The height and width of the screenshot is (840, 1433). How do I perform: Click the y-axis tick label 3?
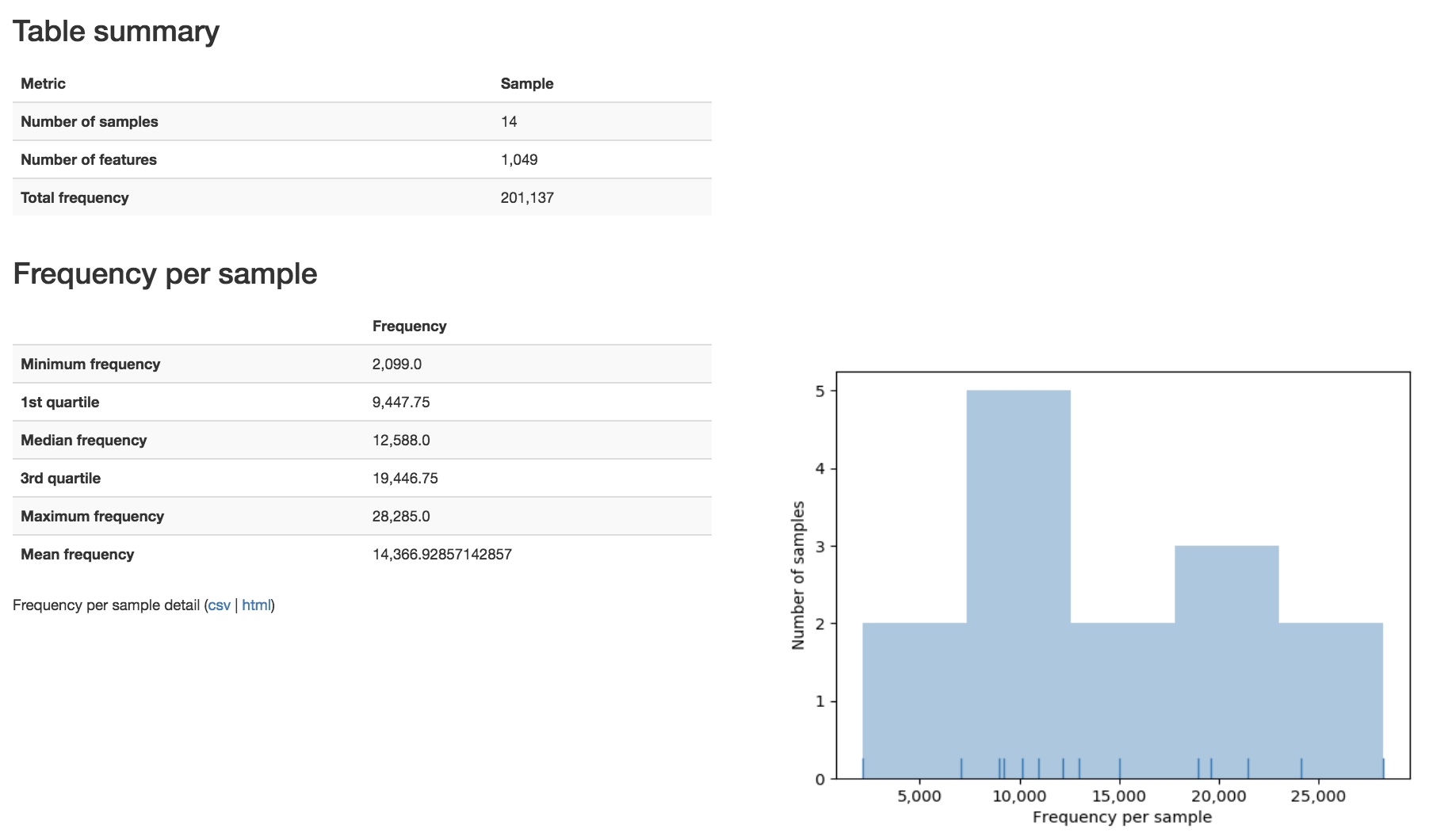pos(820,546)
